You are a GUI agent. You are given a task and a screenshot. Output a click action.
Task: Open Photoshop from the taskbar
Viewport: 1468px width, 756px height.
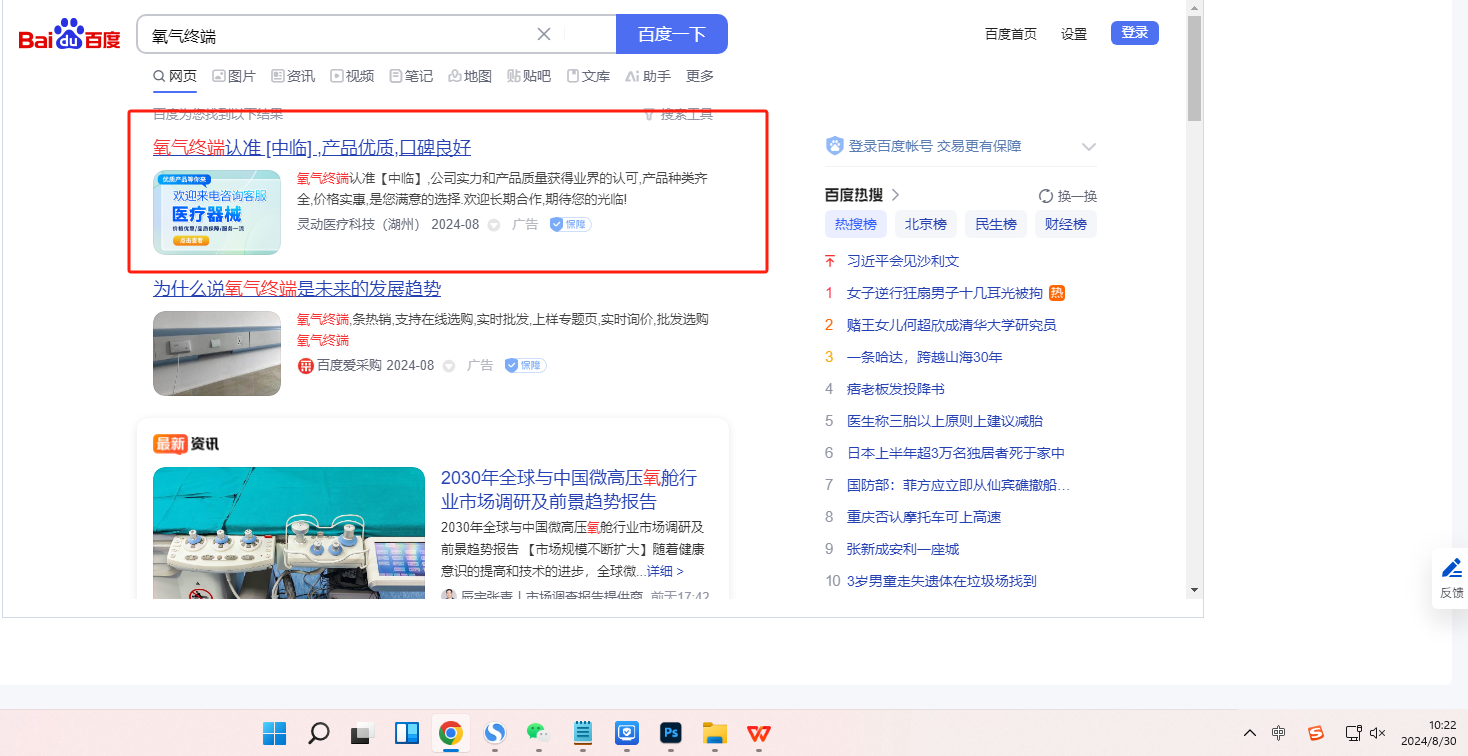coord(670,734)
